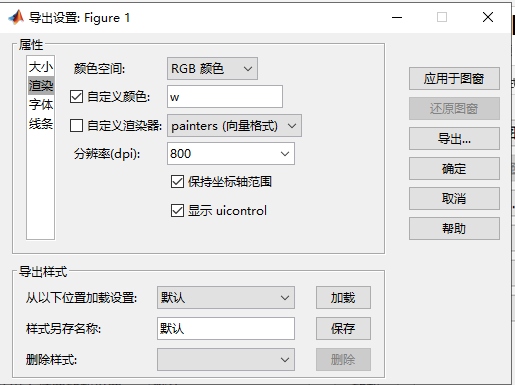Viewport: 515px width, 385px height.
Task: Click the custom color field containing w
Action: (x=225, y=97)
